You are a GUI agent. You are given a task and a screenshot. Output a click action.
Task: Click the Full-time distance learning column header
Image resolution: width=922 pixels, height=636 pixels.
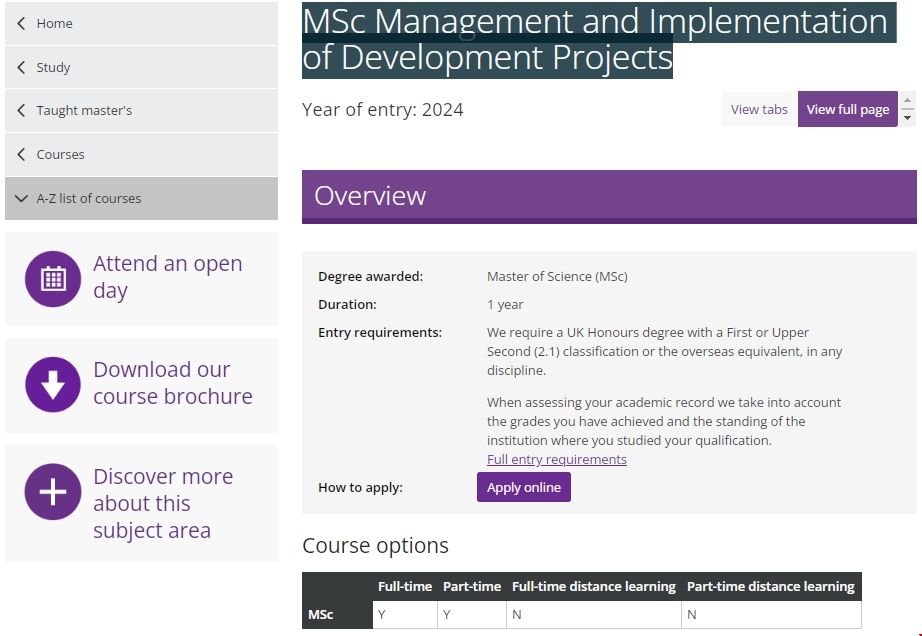click(x=593, y=586)
